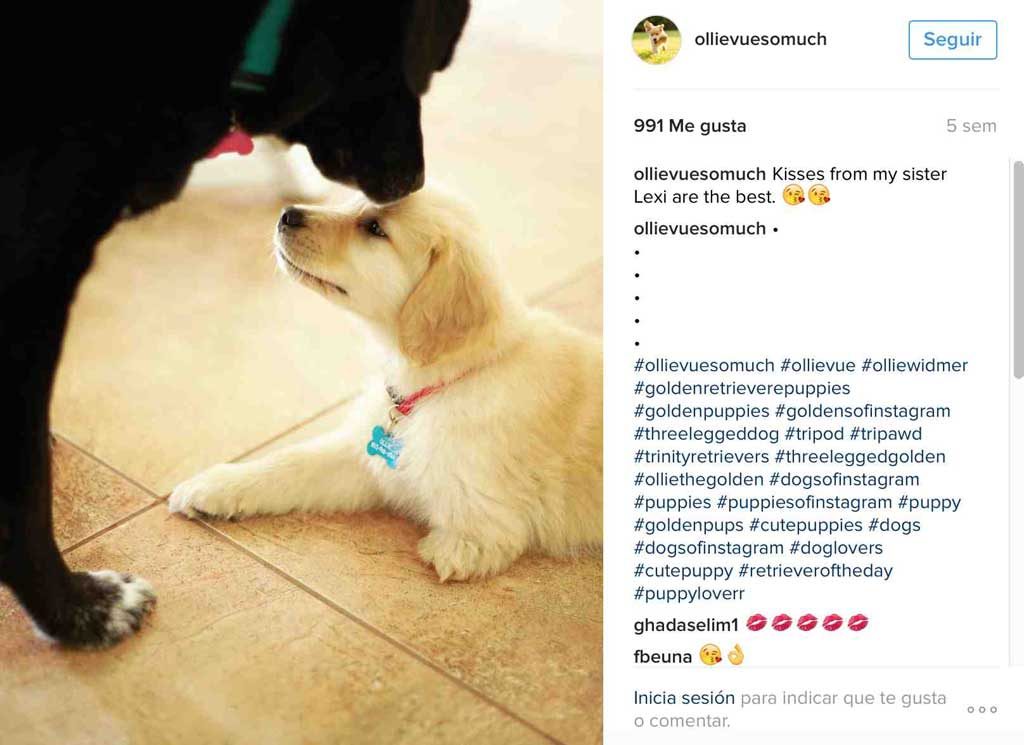Open the #threeleggeddog hashtag
This screenshot has height=745, width=1024.
coord(706,434)
